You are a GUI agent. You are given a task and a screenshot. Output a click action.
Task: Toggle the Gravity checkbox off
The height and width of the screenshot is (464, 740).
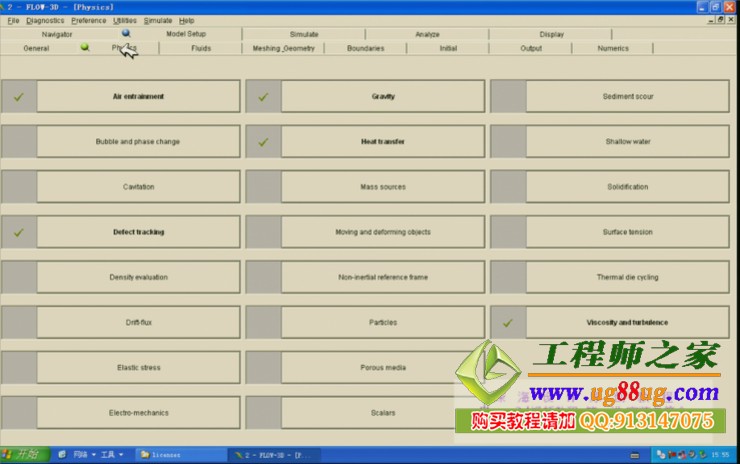263,97
